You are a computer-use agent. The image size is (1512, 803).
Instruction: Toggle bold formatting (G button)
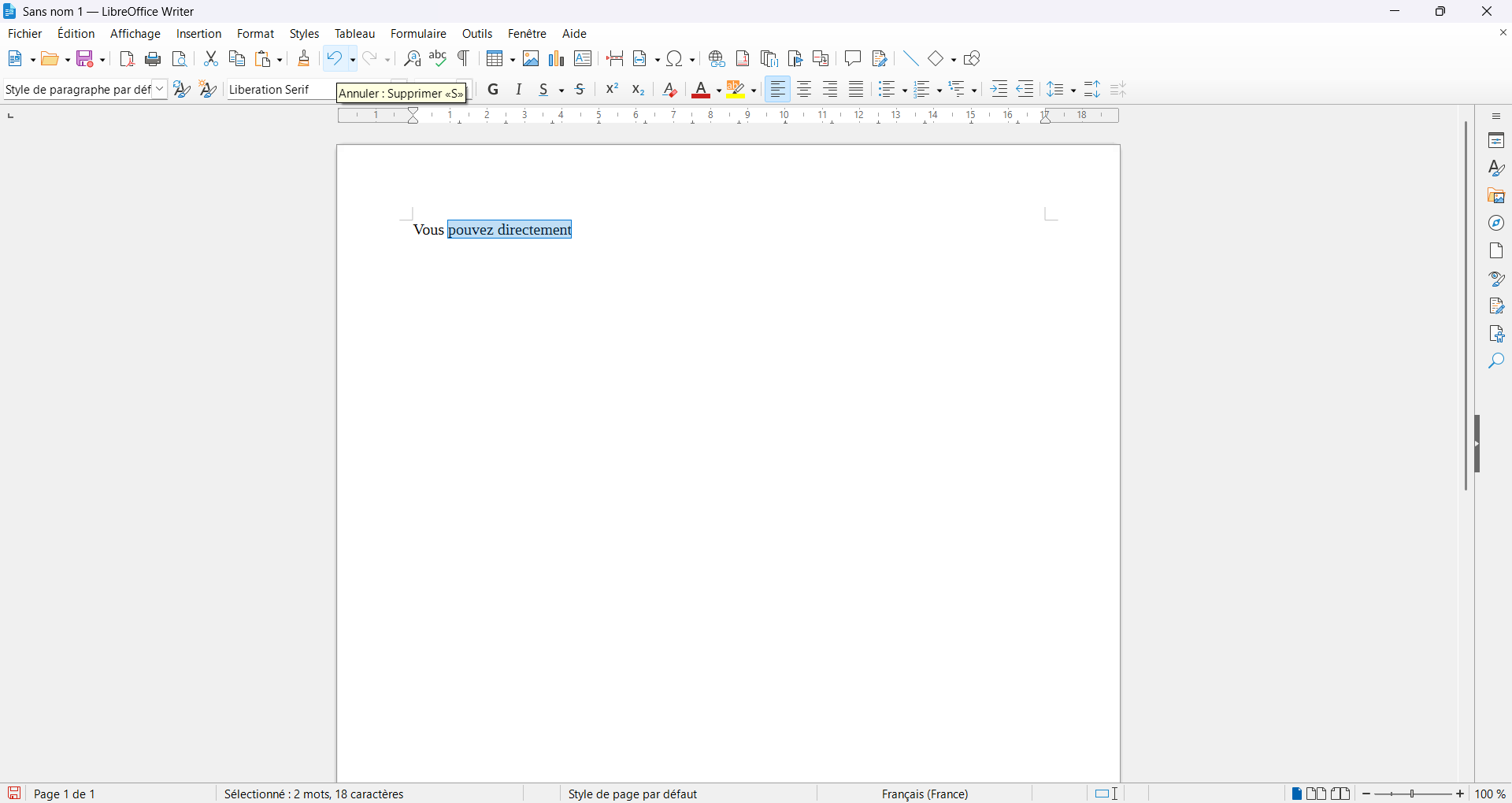(x=494, y=90)
